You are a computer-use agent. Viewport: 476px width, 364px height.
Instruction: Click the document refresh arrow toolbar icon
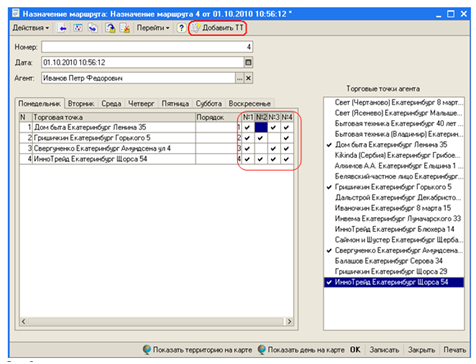(92, 28)
